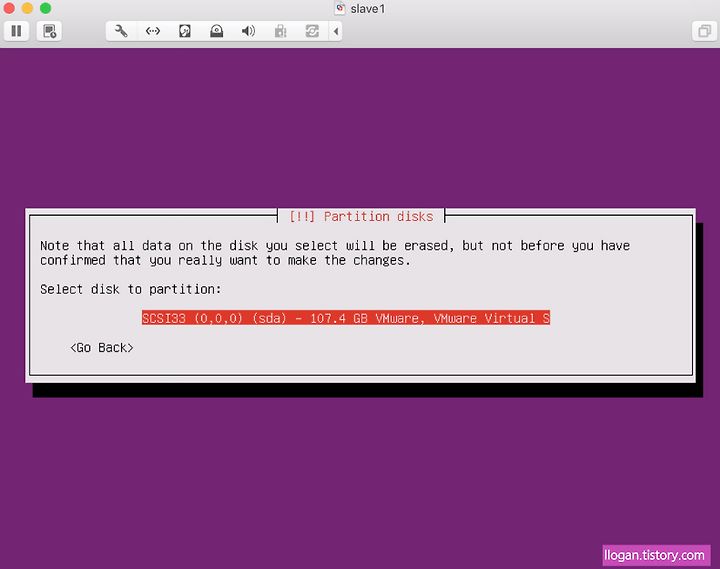
Task: Click the network adapter icon
Action: [x=153, y=31]
